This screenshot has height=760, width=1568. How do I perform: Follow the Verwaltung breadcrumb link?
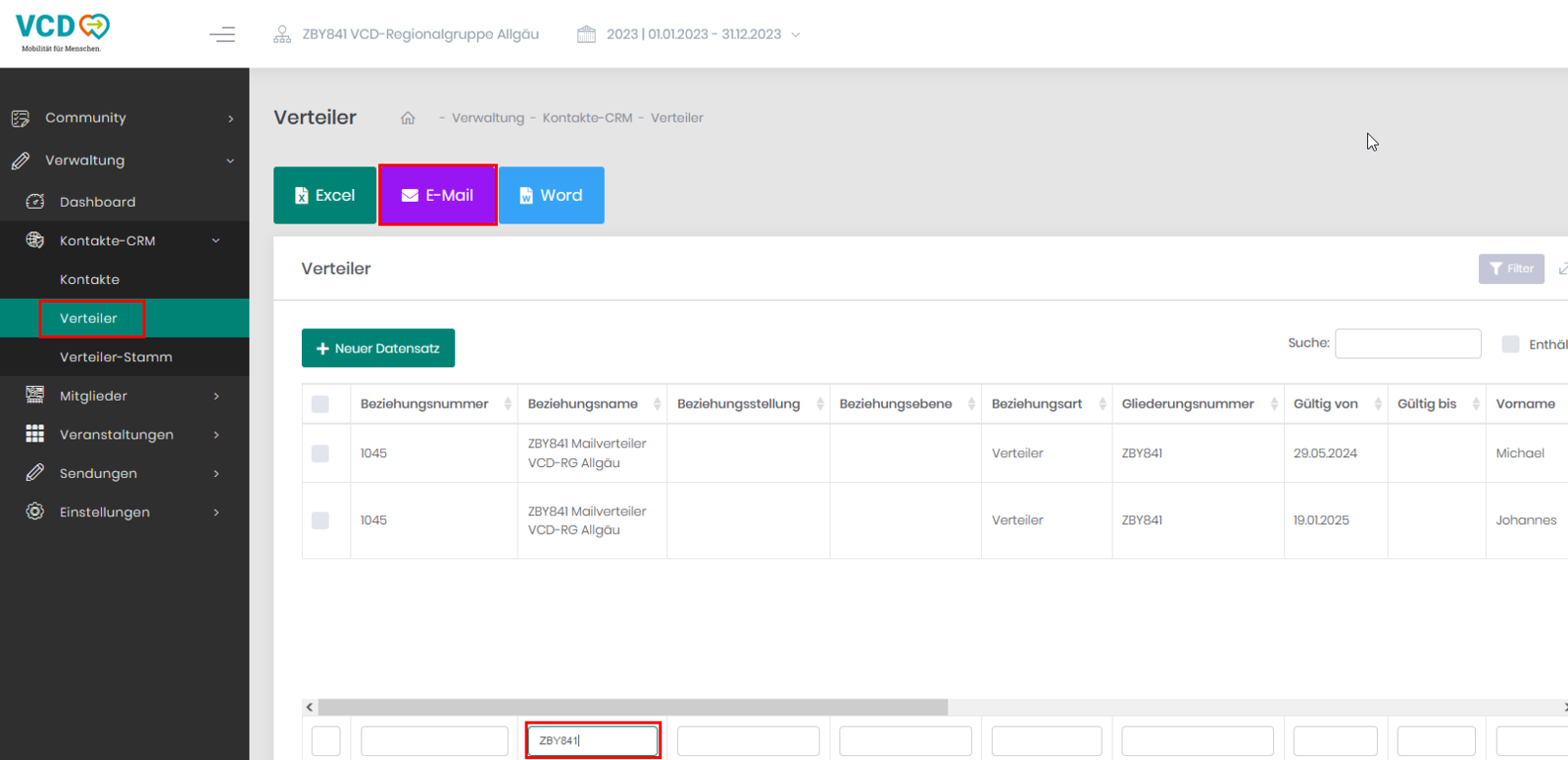(x=488, y=118)
